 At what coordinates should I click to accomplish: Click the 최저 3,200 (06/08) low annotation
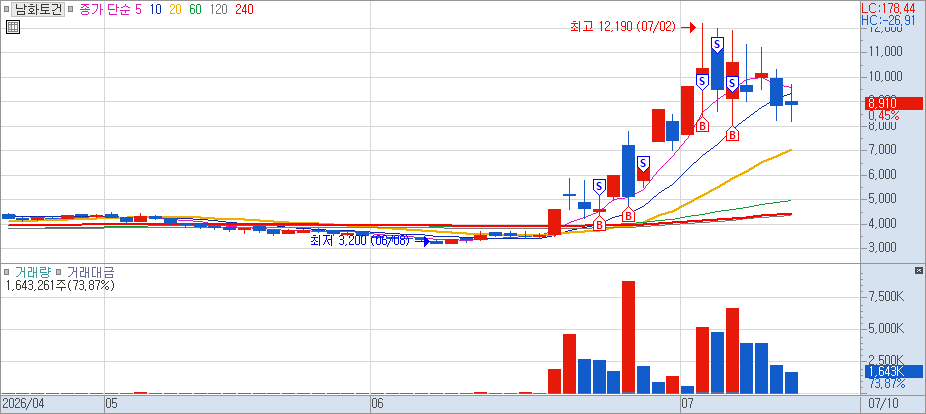pos(359,240)
